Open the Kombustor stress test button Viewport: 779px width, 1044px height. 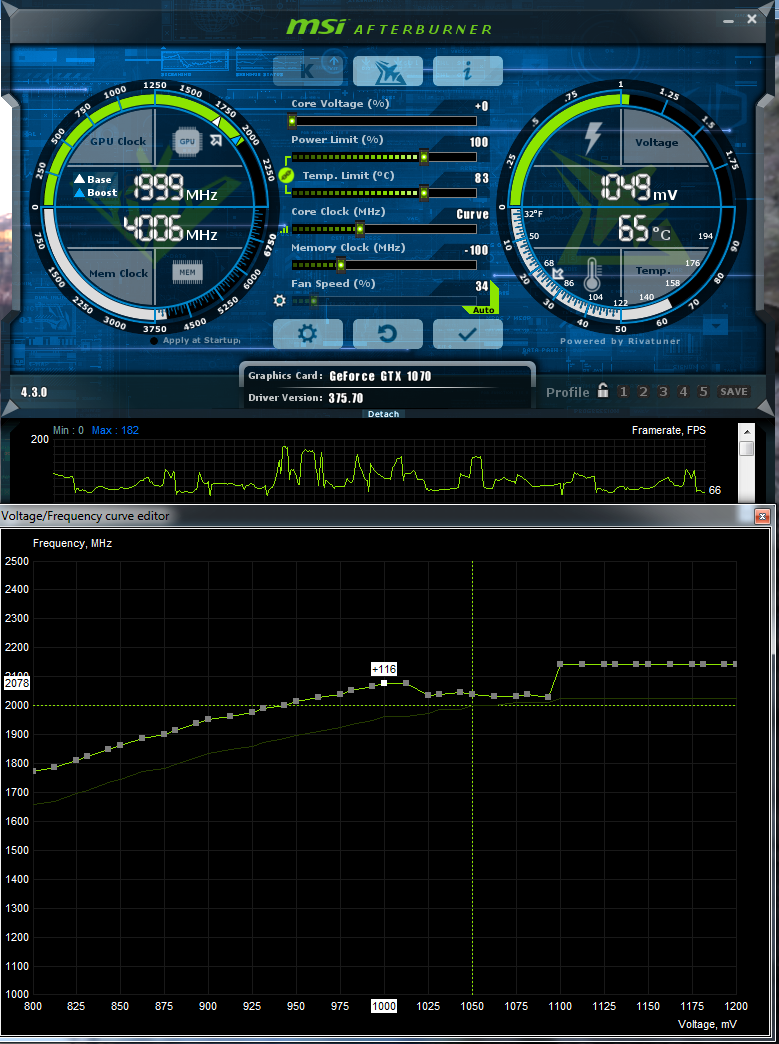pos(308,71)
